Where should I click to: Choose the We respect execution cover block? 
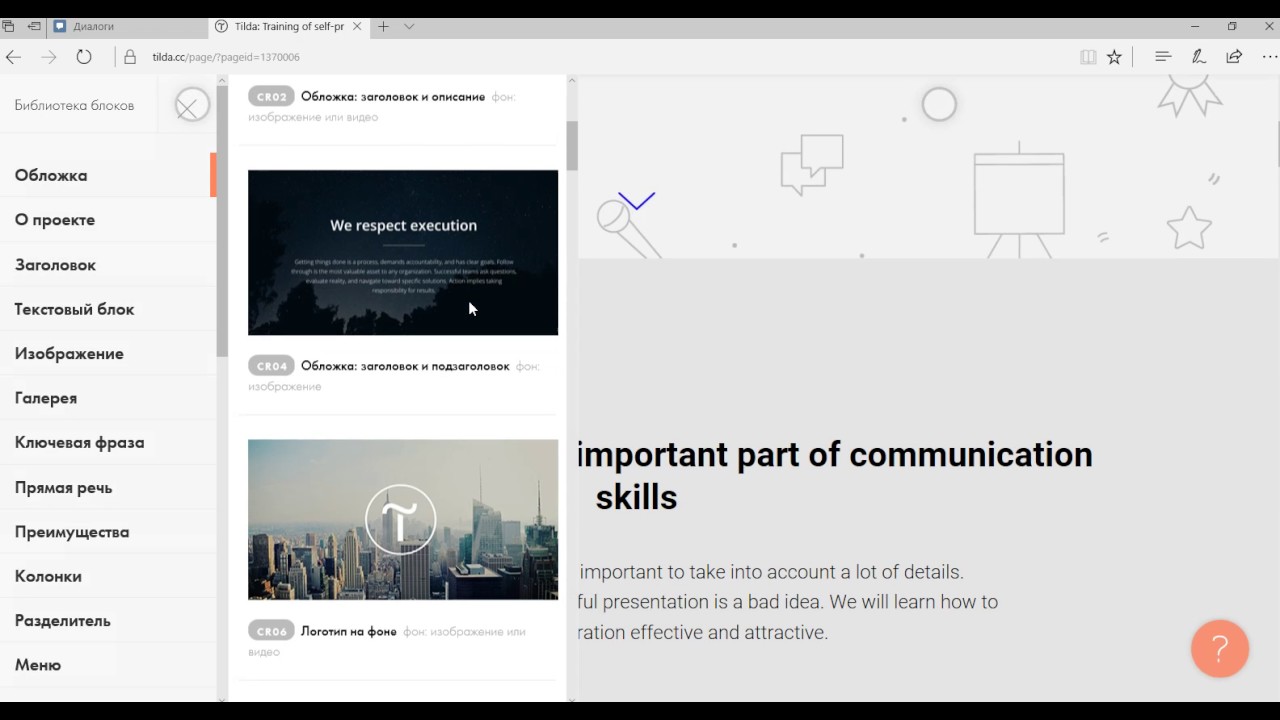click(x=403, y=252)
